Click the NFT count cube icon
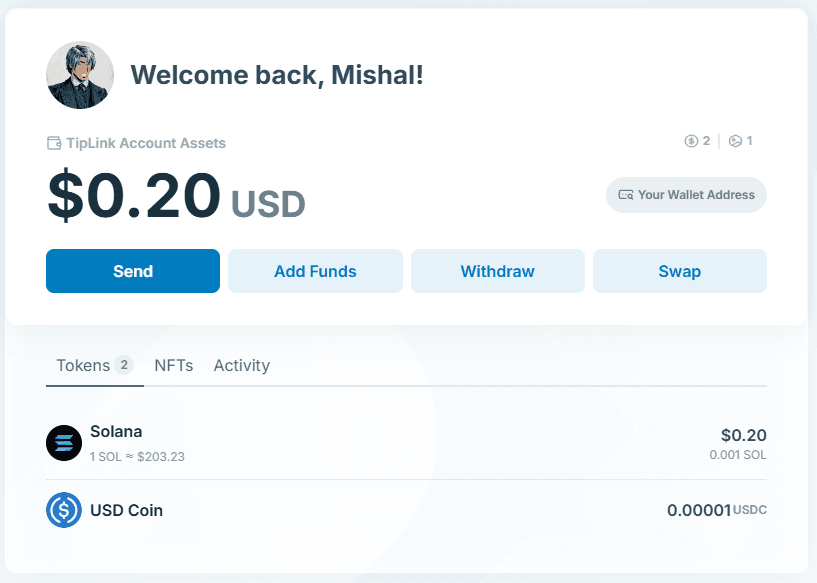Screen dimensions: 817x583 (735, 141)
